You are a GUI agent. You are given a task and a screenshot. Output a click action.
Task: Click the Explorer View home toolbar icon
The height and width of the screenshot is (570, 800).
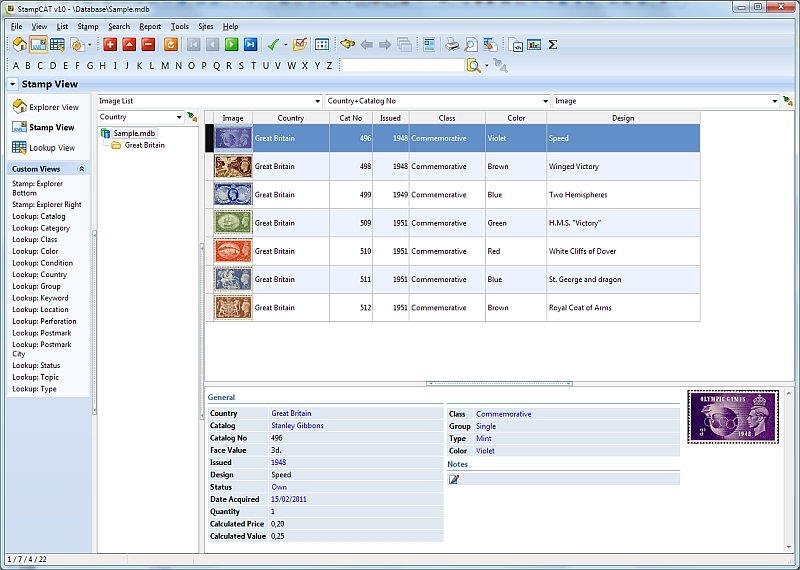pos(19,45)
